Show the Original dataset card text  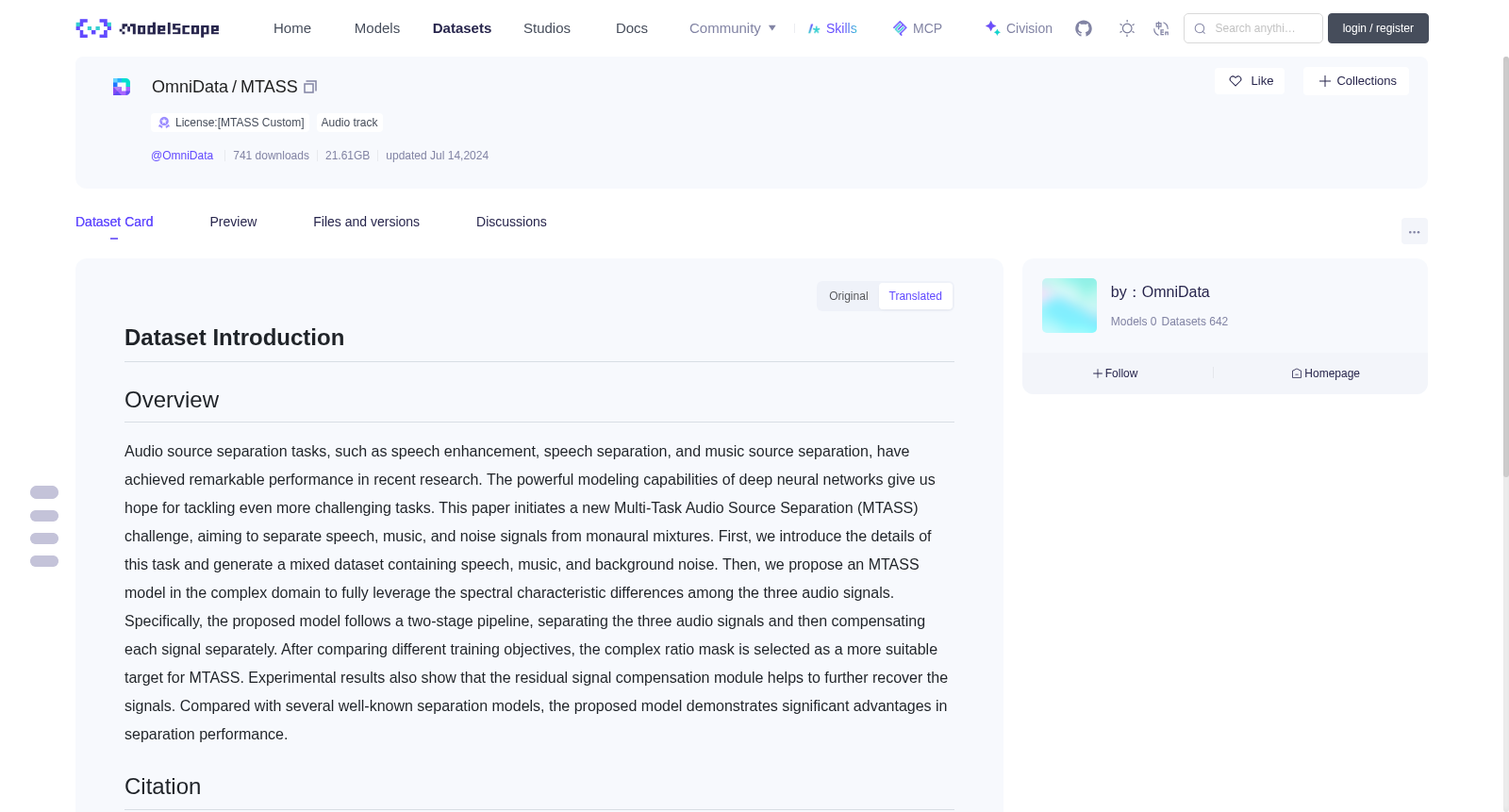click(x=849, y=296)
